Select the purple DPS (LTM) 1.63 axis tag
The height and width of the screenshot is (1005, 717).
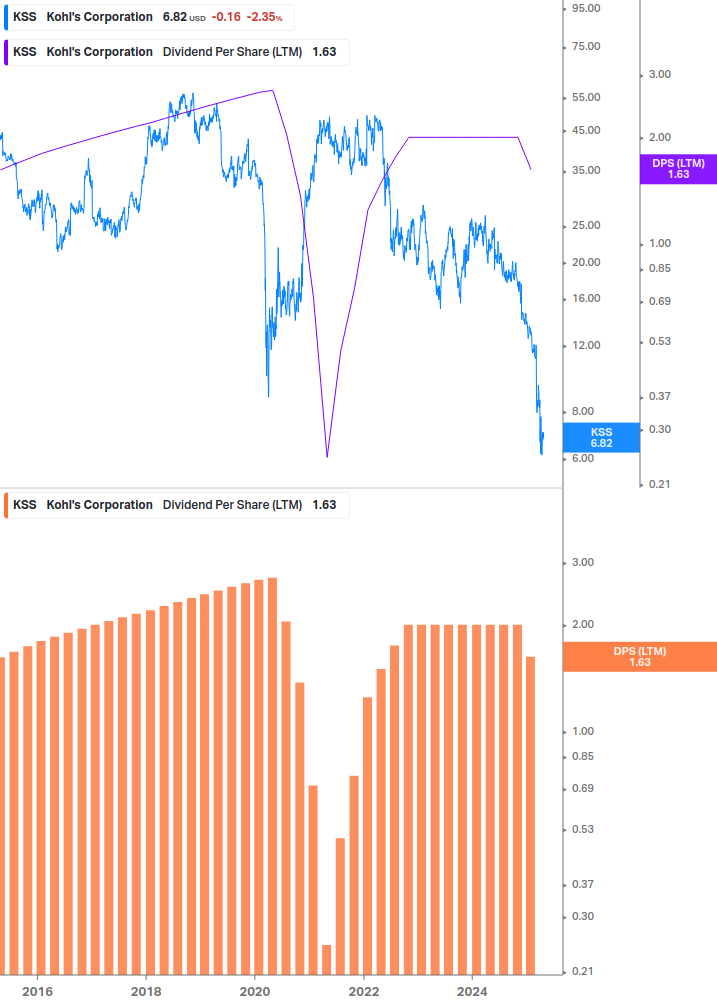(678, 169)
